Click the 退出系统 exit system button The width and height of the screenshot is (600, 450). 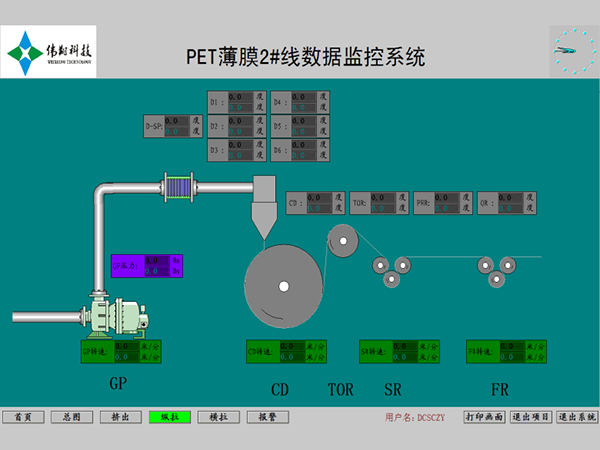point(577,416)
